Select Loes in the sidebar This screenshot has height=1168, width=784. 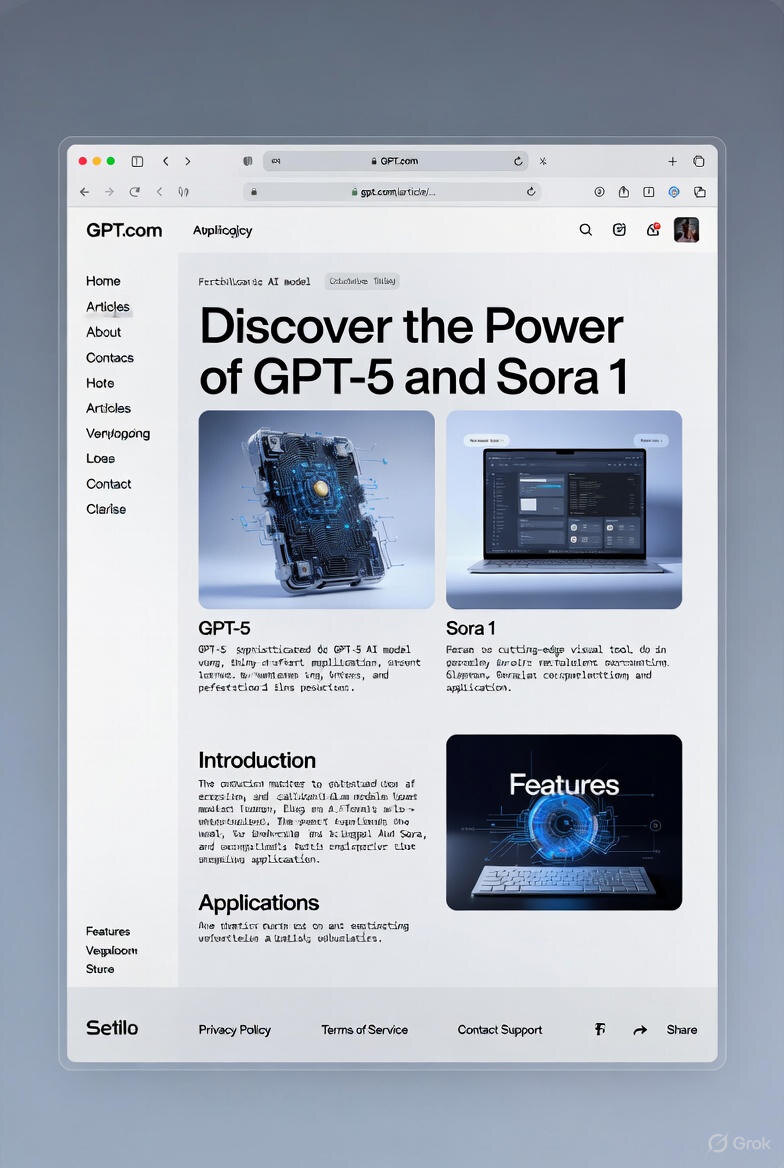click(100, 458)
